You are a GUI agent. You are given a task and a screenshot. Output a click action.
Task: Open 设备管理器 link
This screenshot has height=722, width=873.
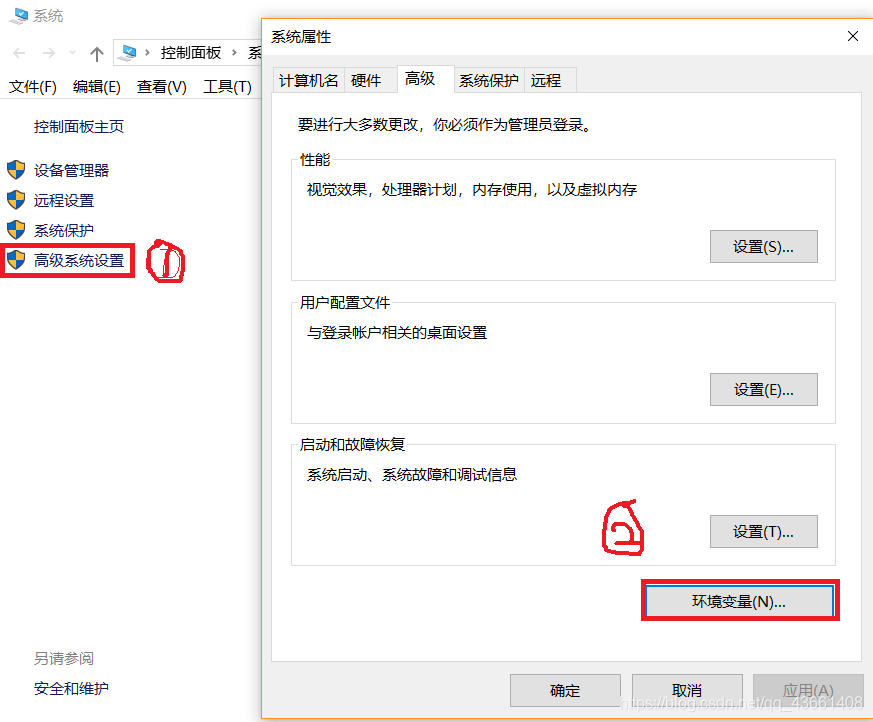tap(71, 170)
